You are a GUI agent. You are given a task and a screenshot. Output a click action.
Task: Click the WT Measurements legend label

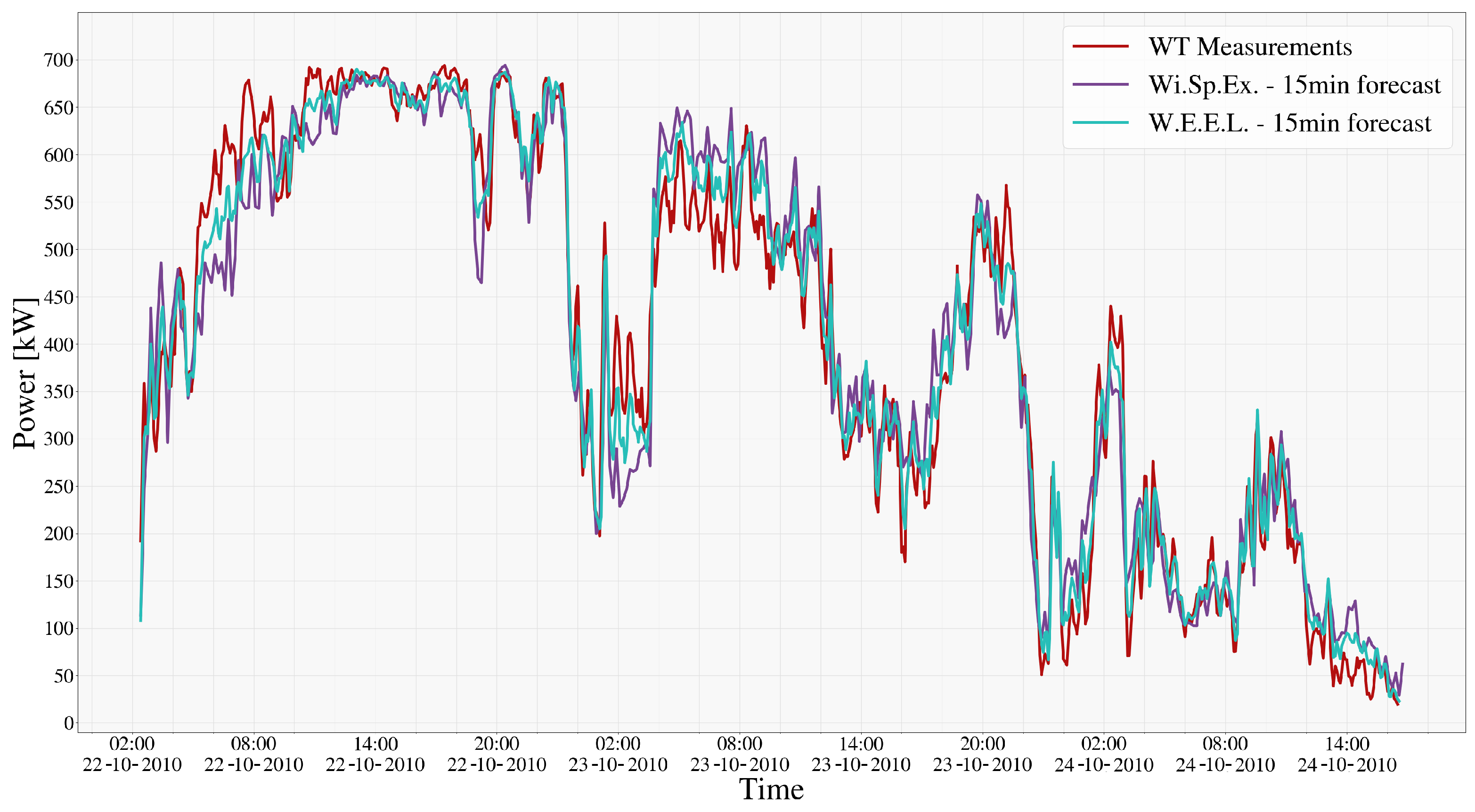point(1250,46)
